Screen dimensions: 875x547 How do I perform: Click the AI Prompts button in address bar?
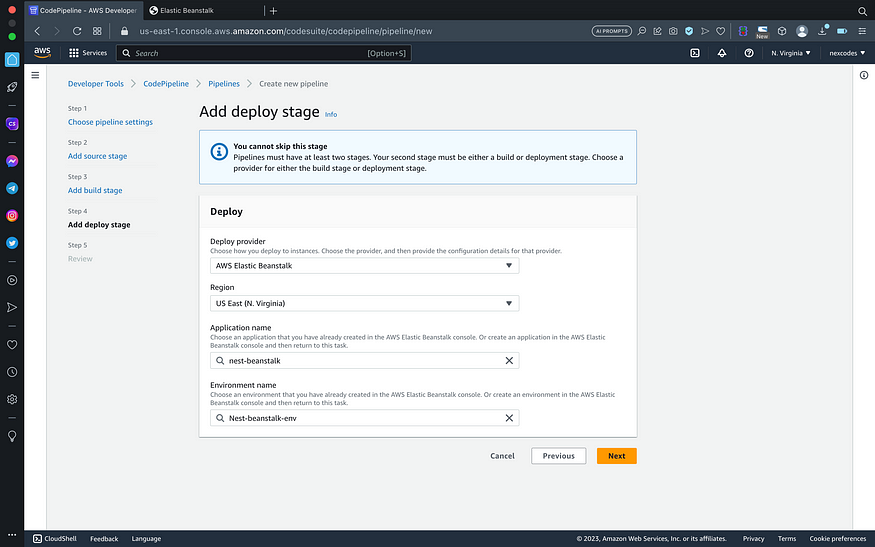point(612,31)
